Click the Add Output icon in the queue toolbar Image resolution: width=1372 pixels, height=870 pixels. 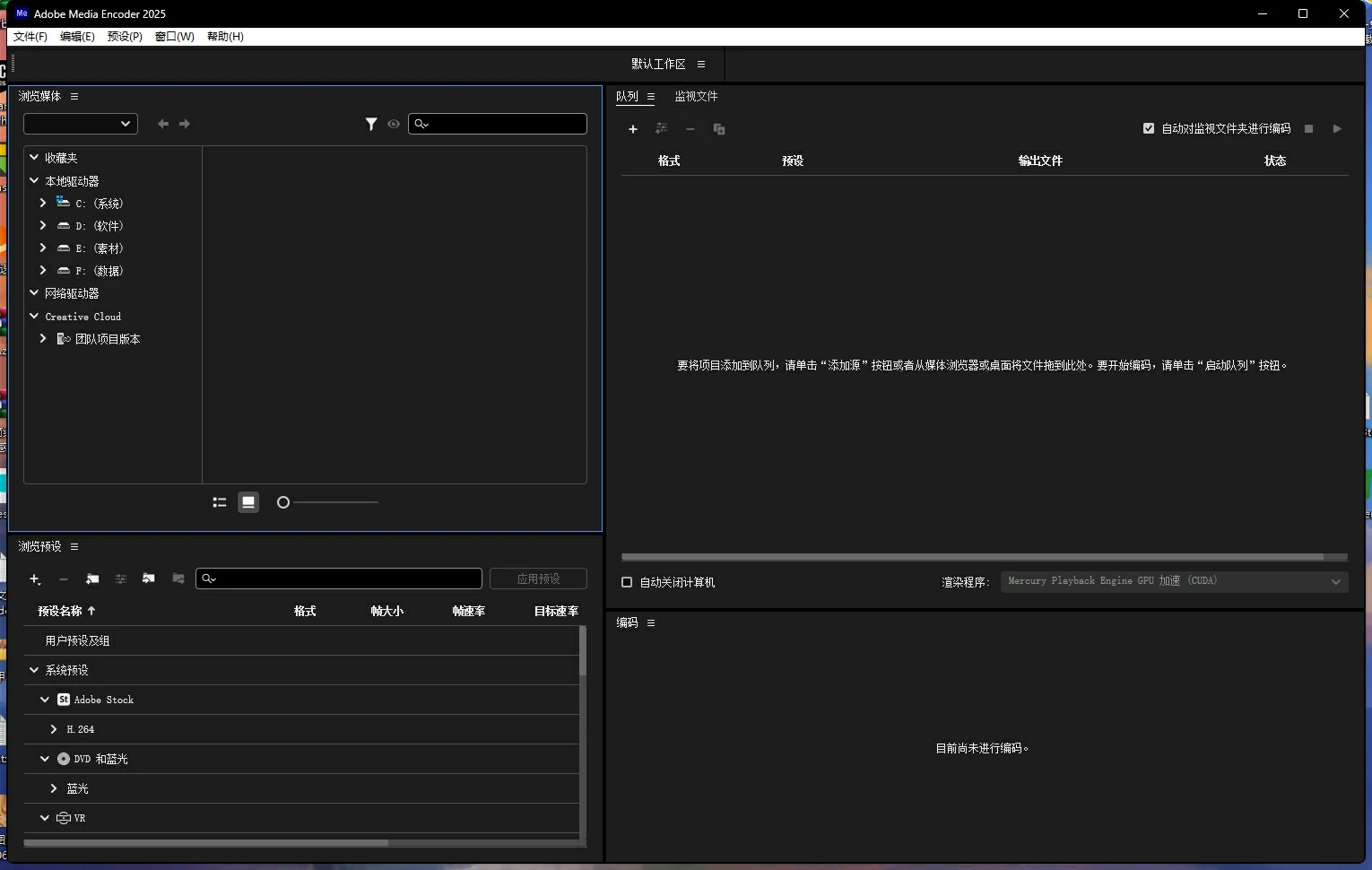pyautogui.click(x=662, y=129)
